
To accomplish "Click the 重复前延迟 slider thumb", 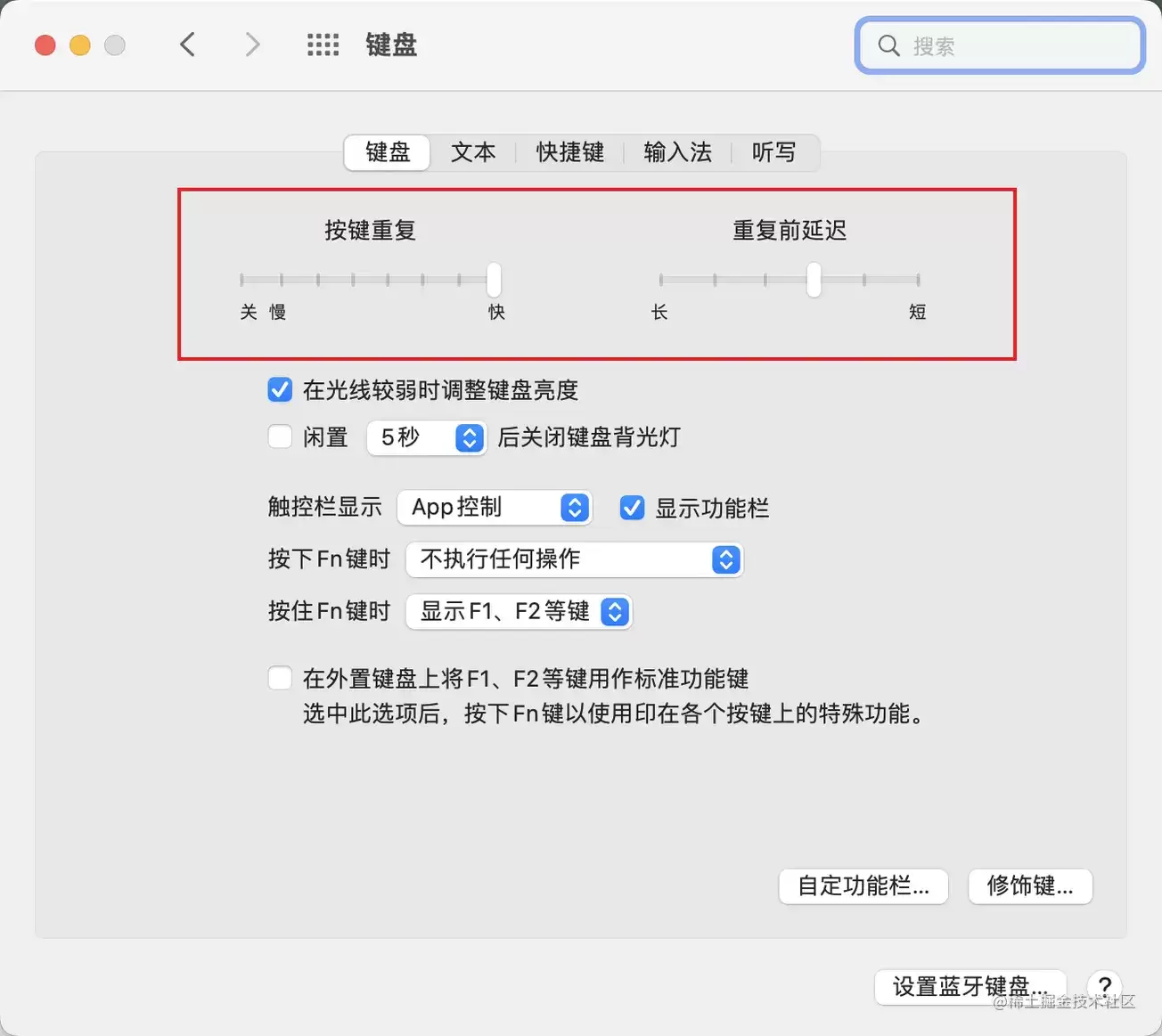I will click(814, 280).
